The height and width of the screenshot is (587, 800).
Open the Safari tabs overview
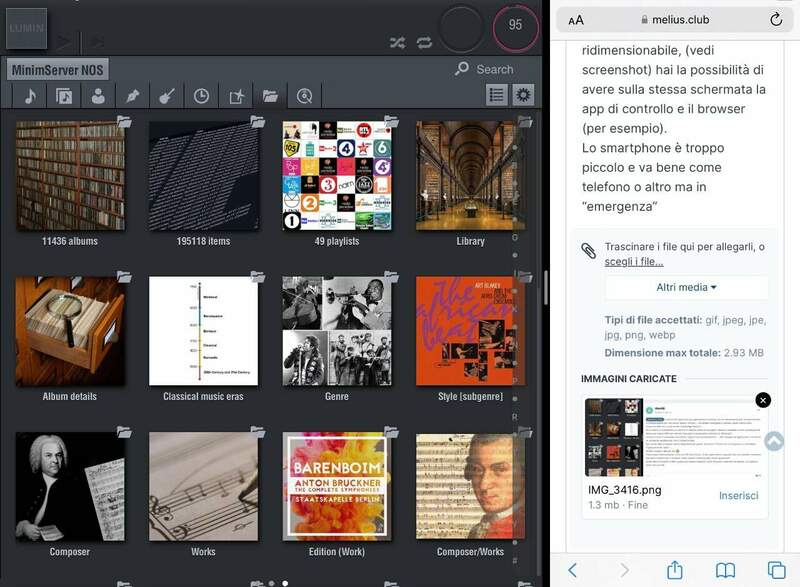tap(776, 570)
